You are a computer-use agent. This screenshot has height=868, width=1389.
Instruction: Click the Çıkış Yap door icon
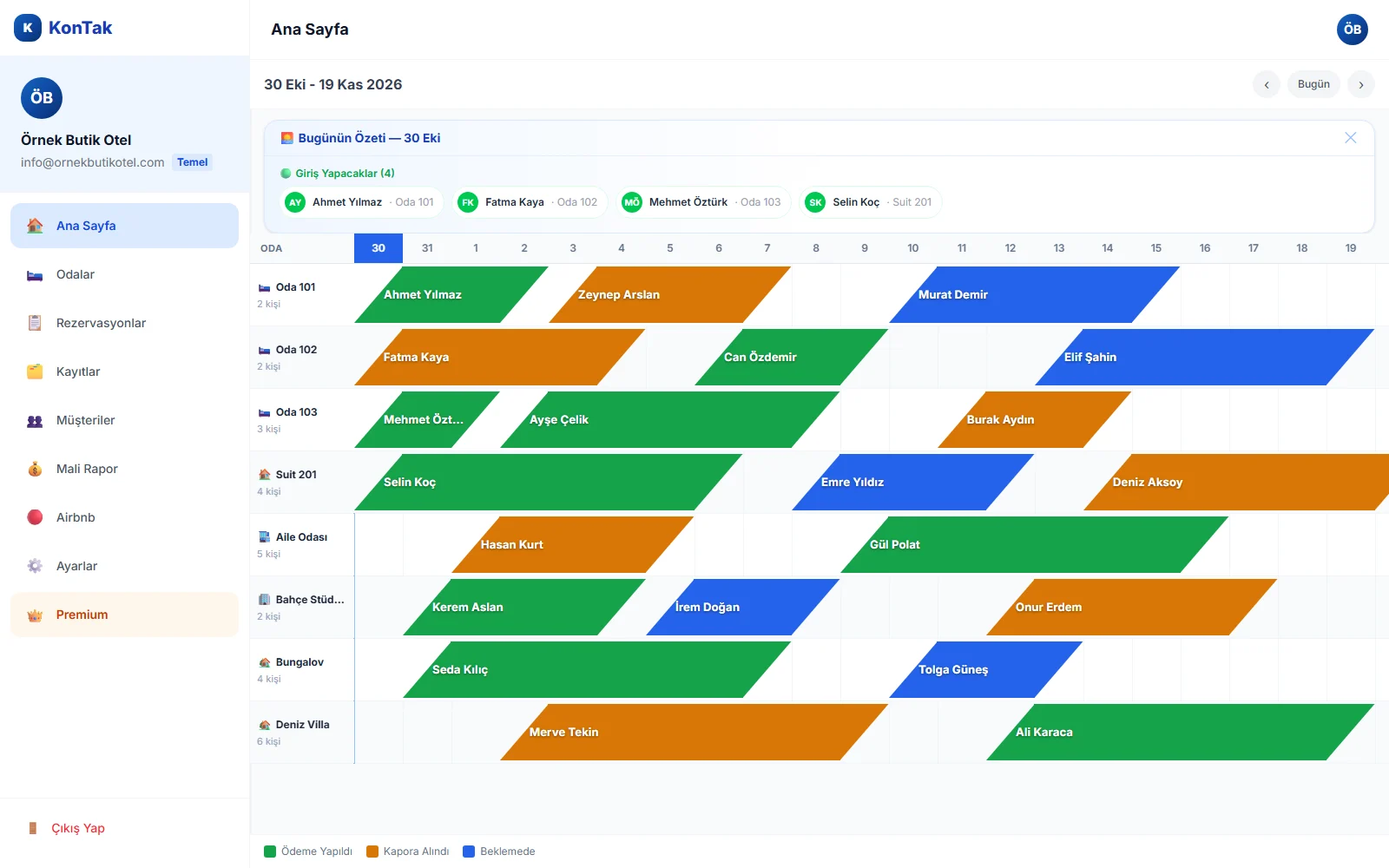(33, 828)
